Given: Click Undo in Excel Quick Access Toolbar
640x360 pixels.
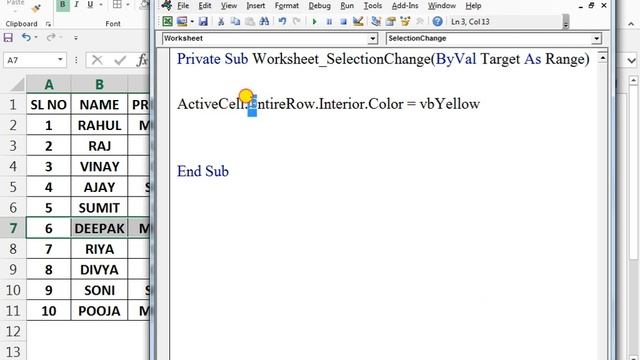Looking at the screenshot, I should point(26,38).
